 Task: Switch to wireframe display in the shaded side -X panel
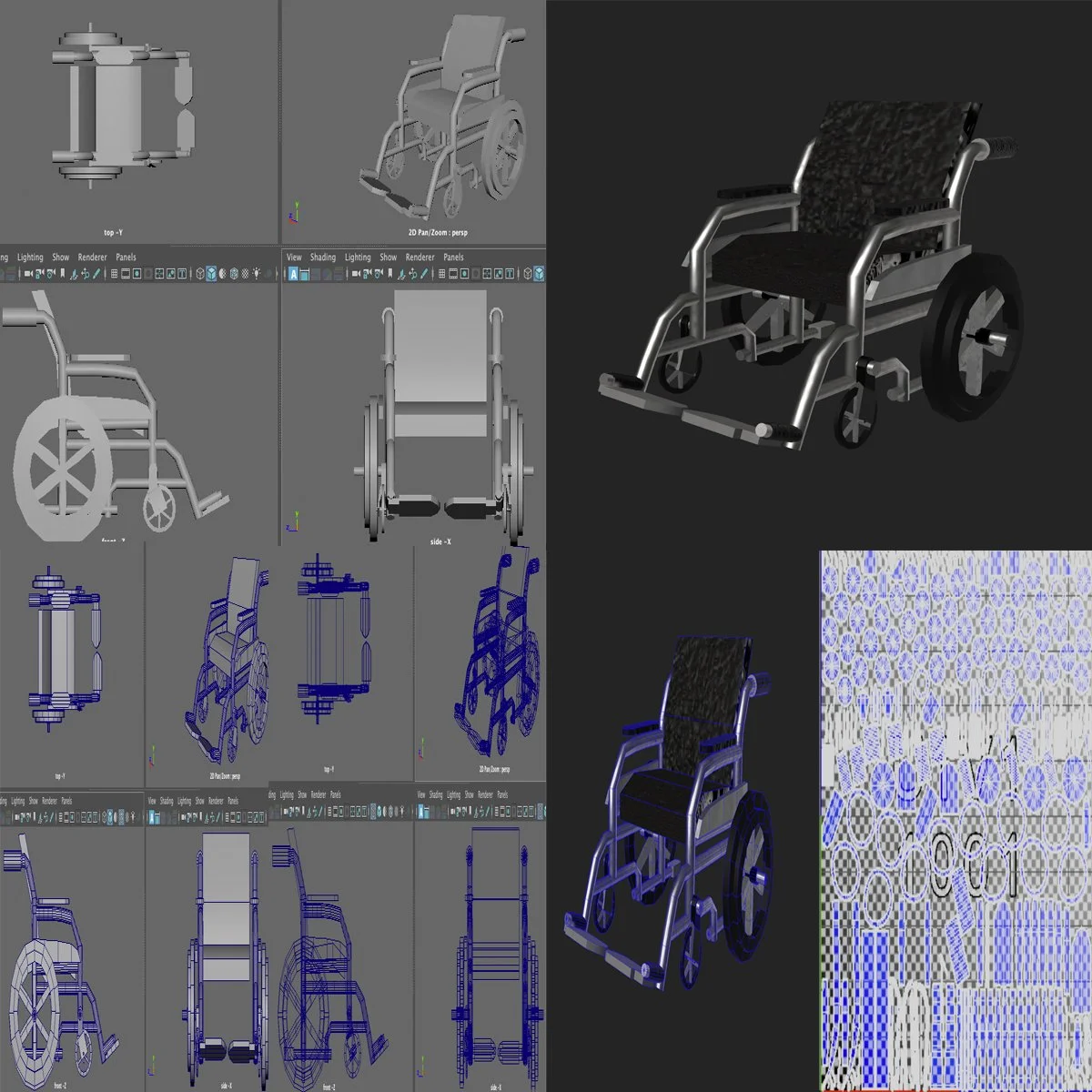527,274
